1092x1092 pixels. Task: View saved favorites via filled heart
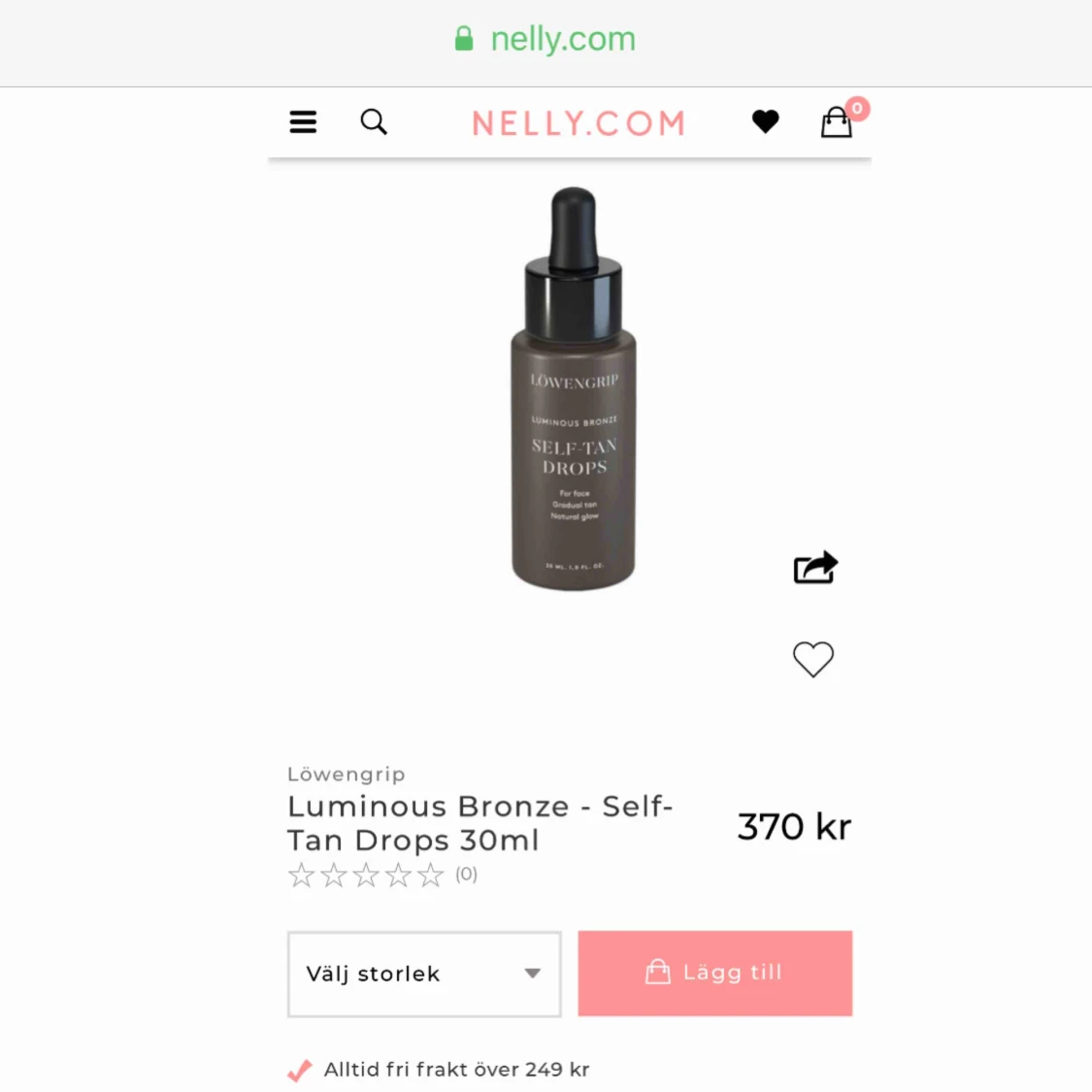[x=766, y=122]
